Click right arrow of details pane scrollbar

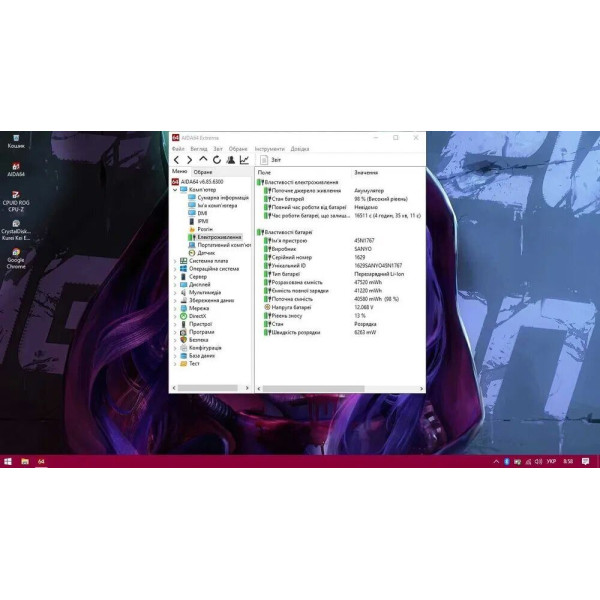(421, 389)
